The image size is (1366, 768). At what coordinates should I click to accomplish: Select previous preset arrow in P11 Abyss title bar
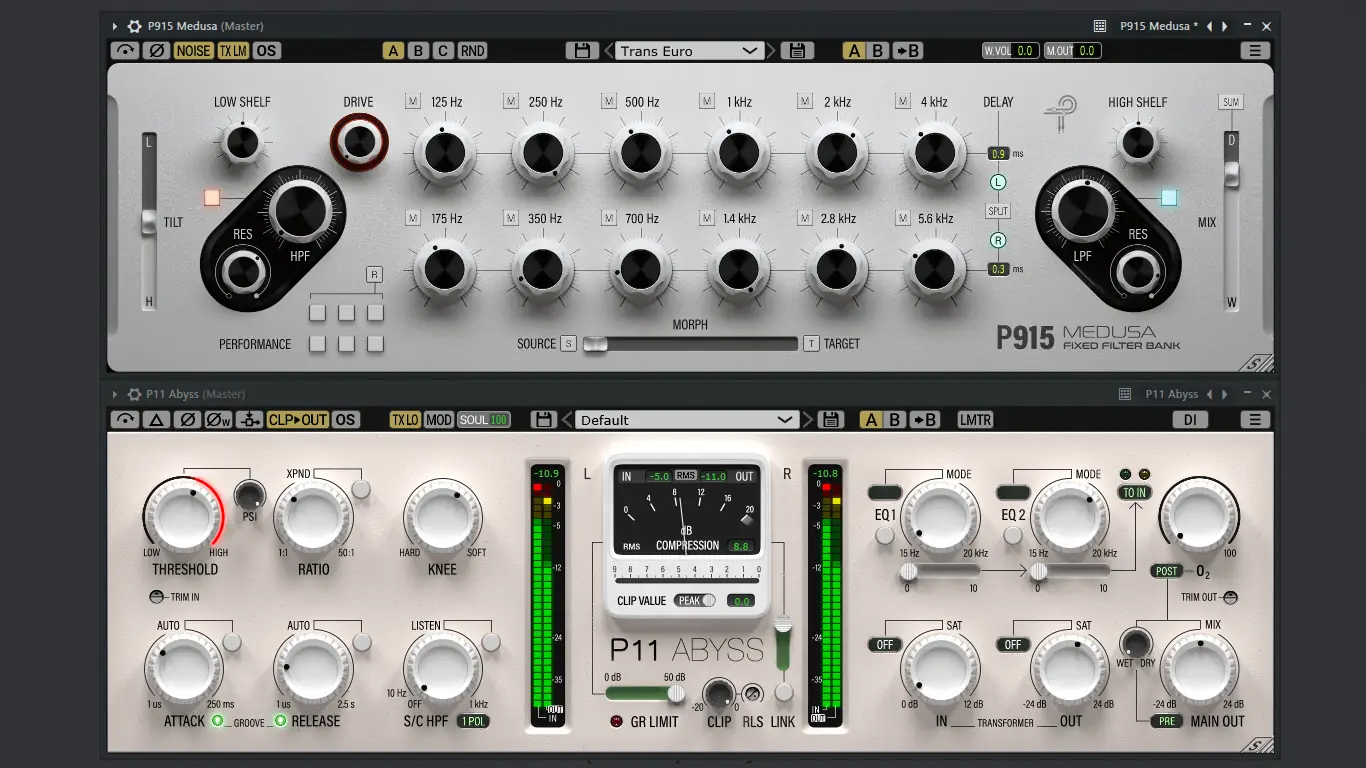[x=1210, y=394]
